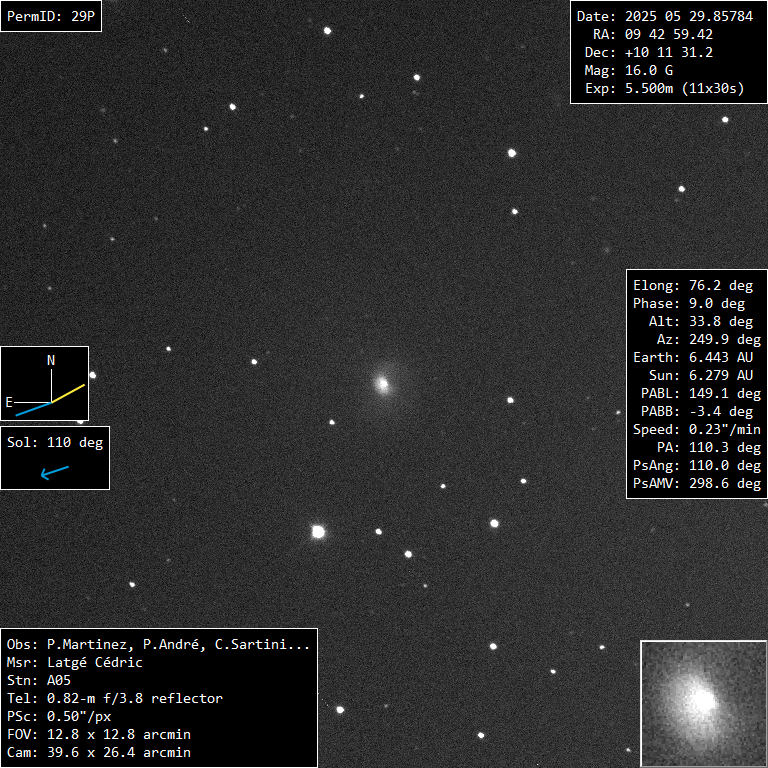Click the comet nucleus at image center

point(383,384)
